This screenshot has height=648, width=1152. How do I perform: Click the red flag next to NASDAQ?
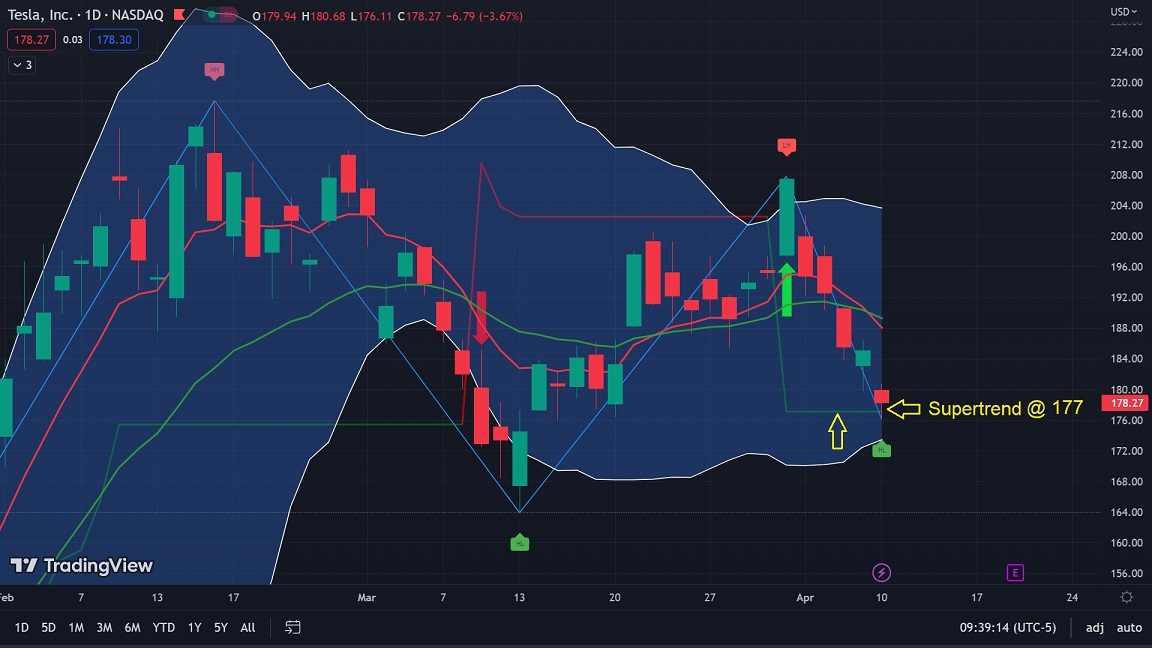179,15
